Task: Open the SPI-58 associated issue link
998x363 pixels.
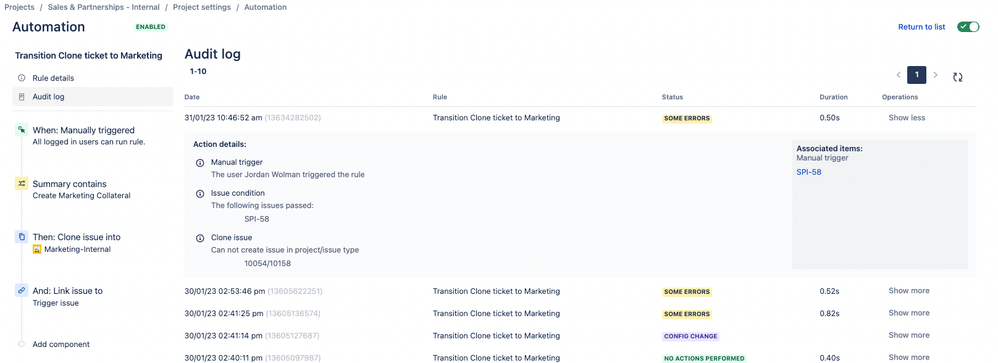Action: pyautogui.click(x=808, y=172)
